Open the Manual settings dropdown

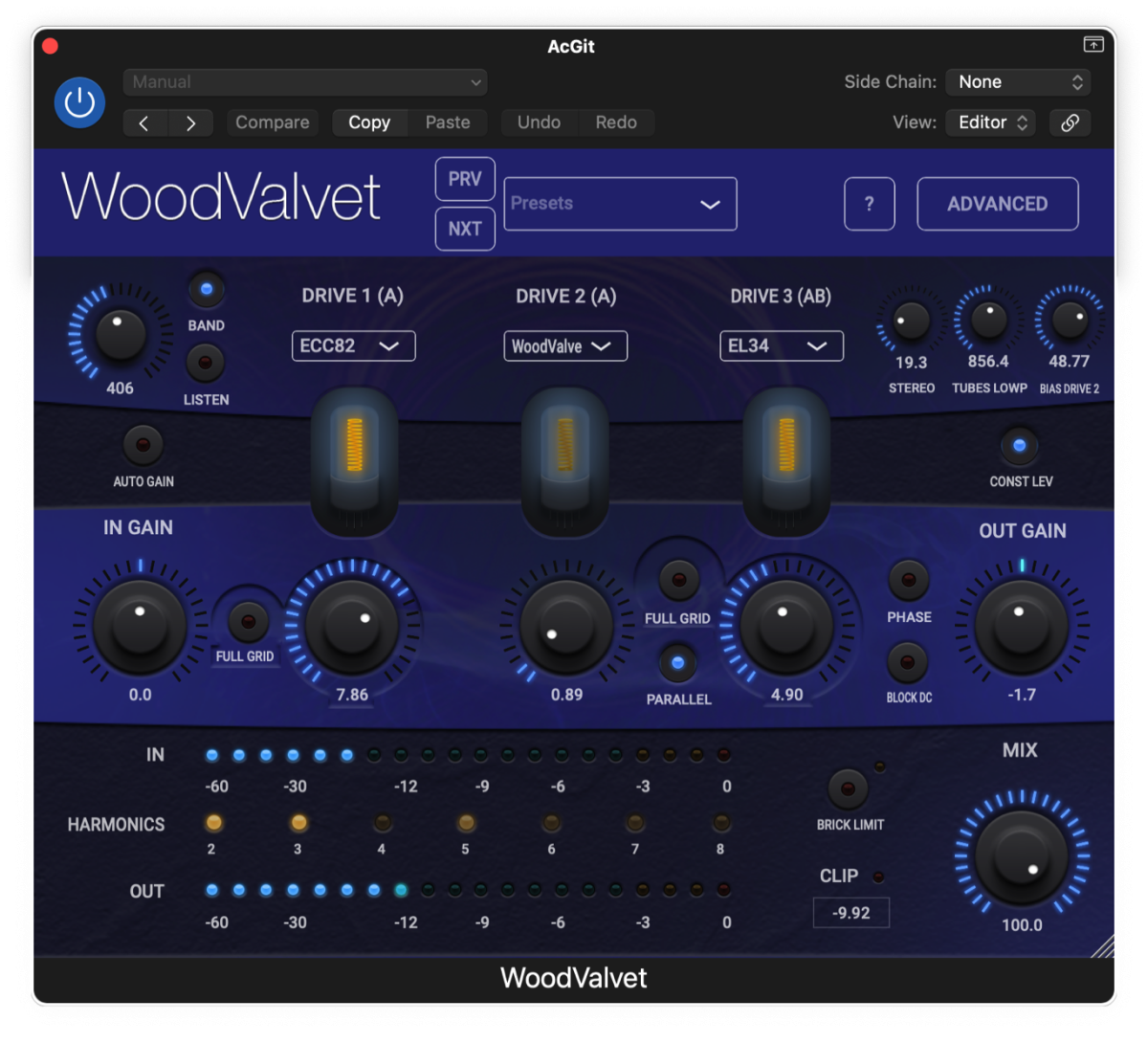[x=305, y=82]
